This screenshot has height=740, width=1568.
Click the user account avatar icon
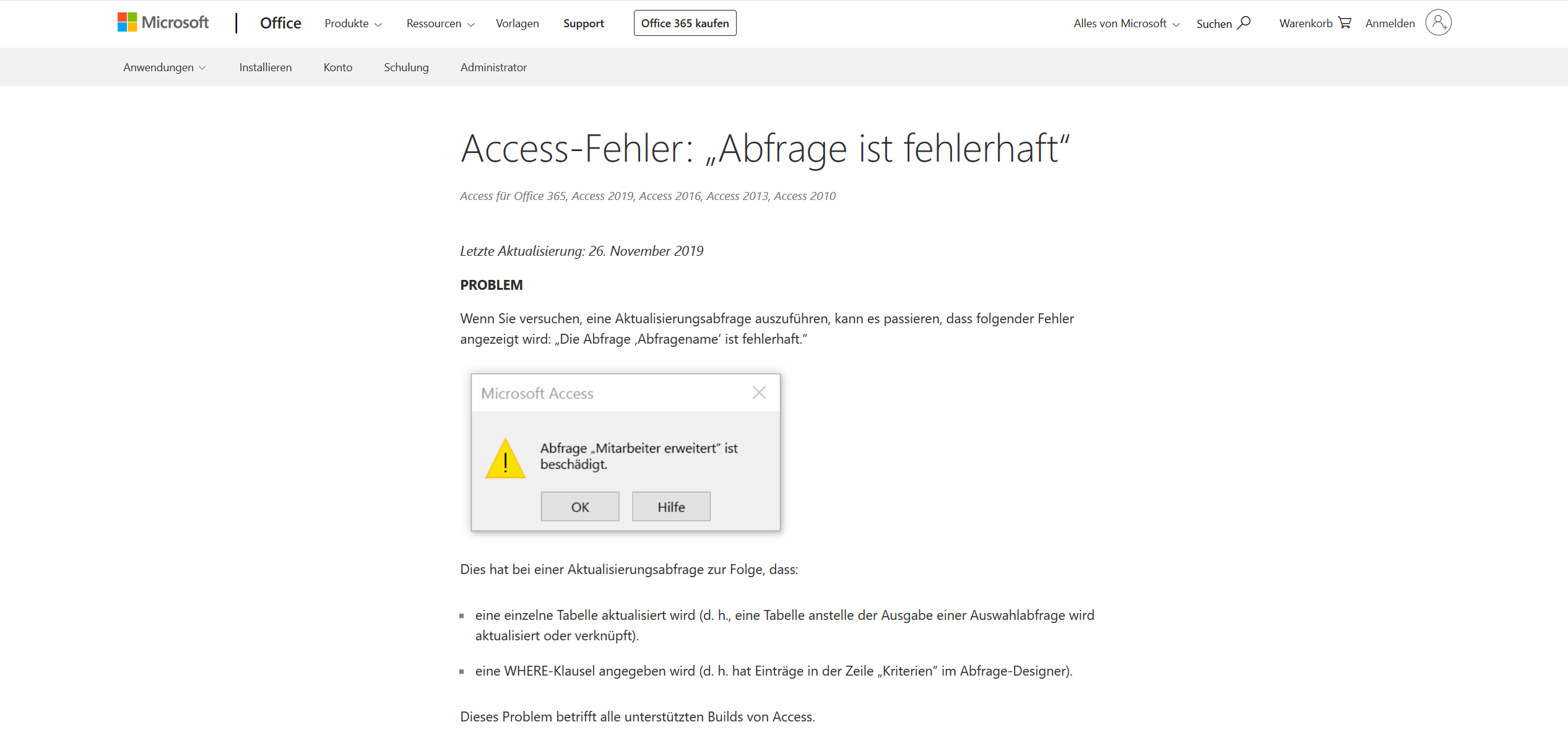(x=1438, y=23)
